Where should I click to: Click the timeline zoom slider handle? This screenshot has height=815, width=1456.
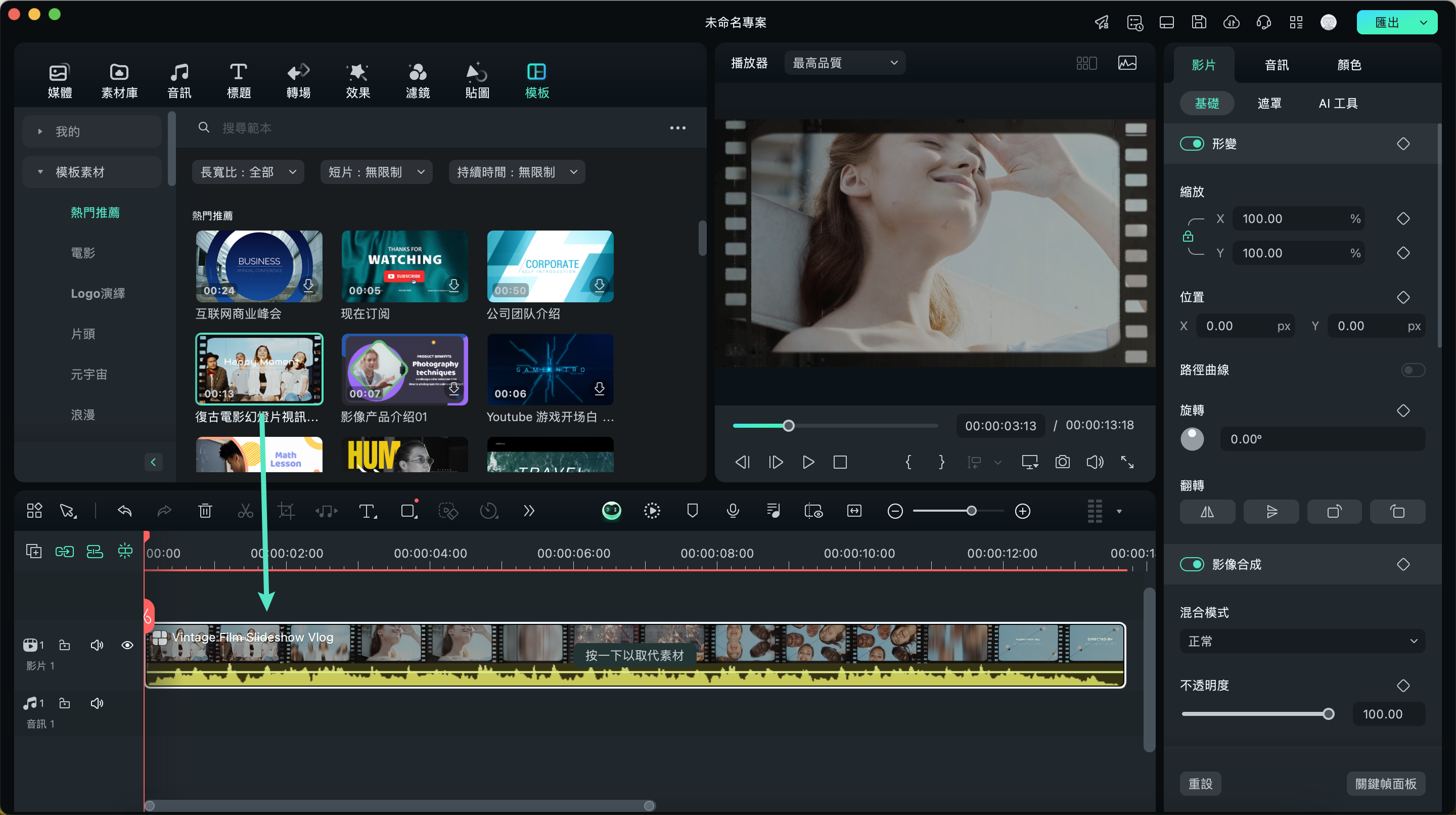[972, 511]
